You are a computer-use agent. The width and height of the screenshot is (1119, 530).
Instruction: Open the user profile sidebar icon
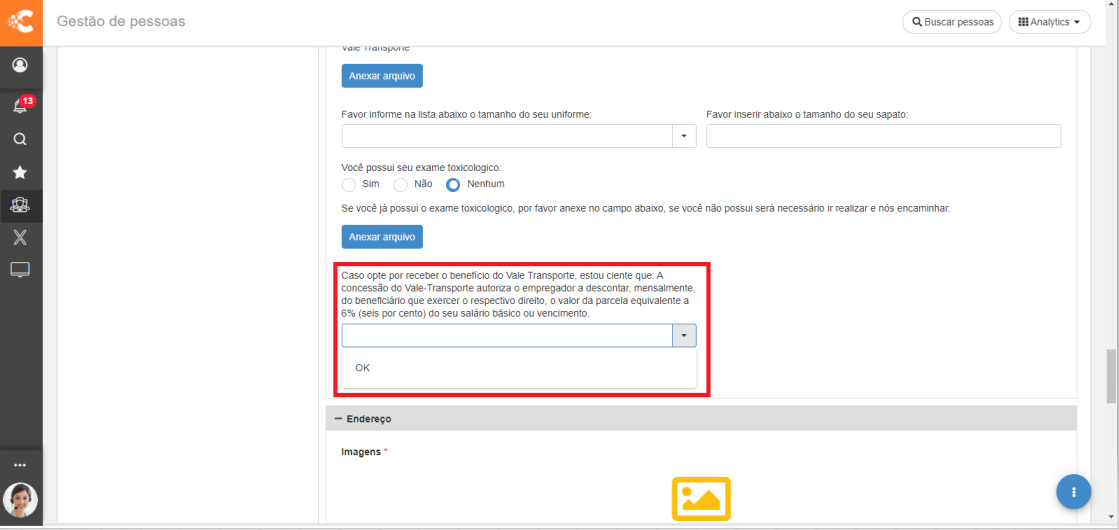tap(20, 65)
